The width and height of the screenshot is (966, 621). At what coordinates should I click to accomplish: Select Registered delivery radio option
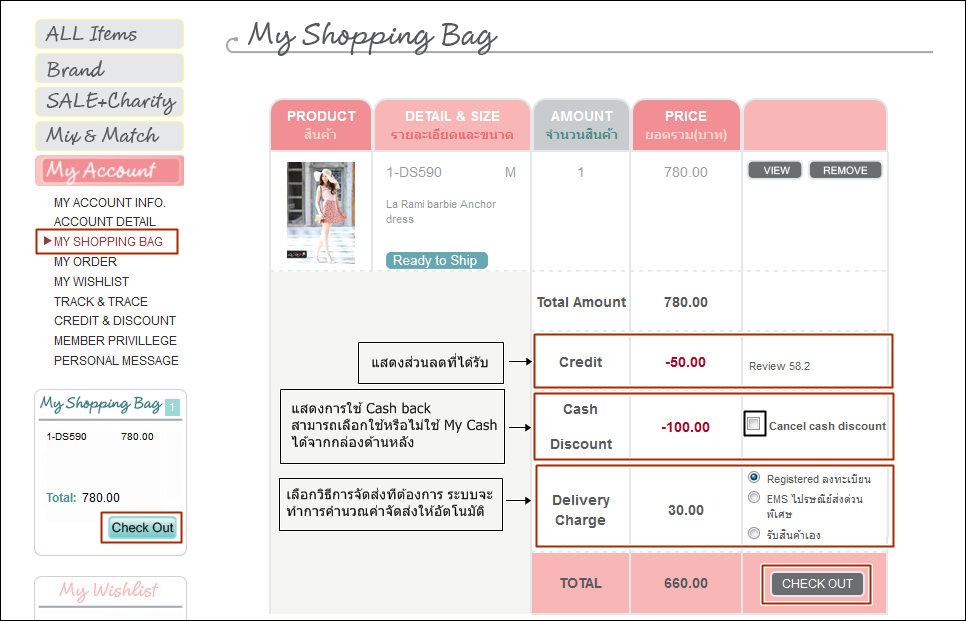[x=754, y=478]
